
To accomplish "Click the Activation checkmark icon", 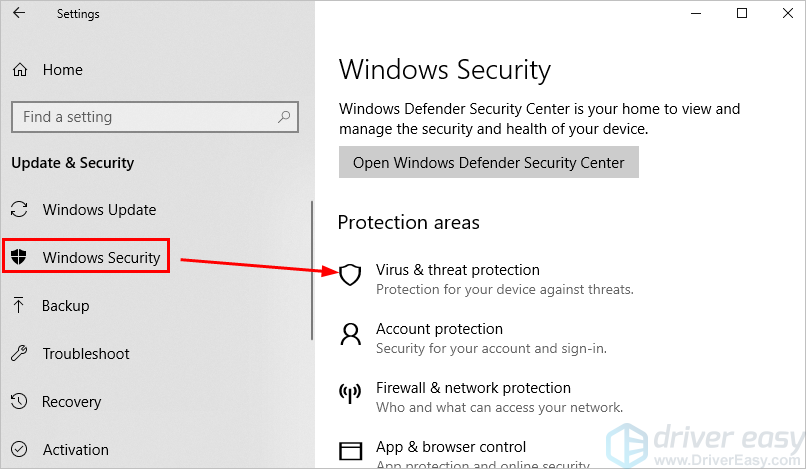I will tap(19, 450).
